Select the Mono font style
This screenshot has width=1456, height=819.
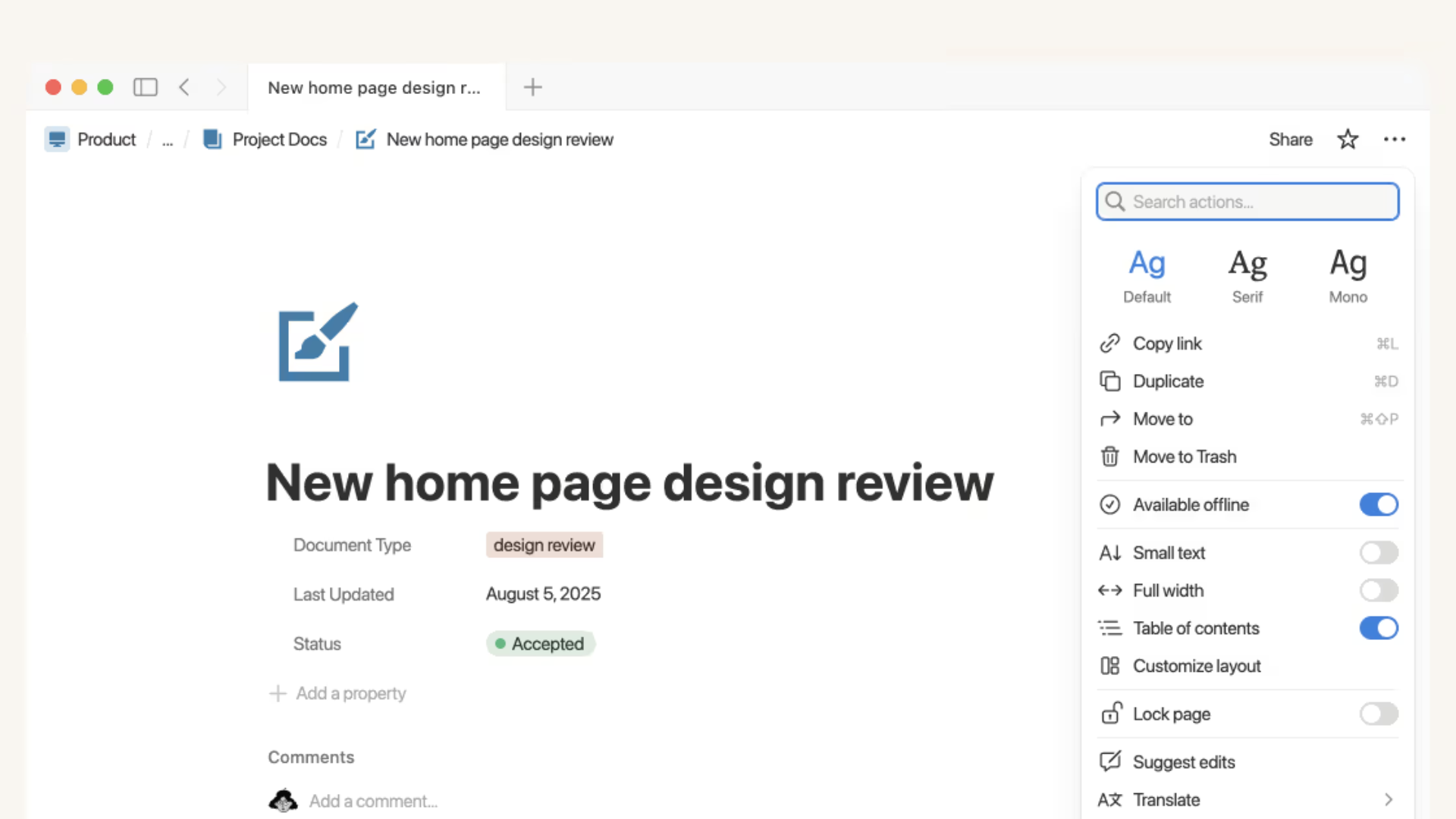1348,276
